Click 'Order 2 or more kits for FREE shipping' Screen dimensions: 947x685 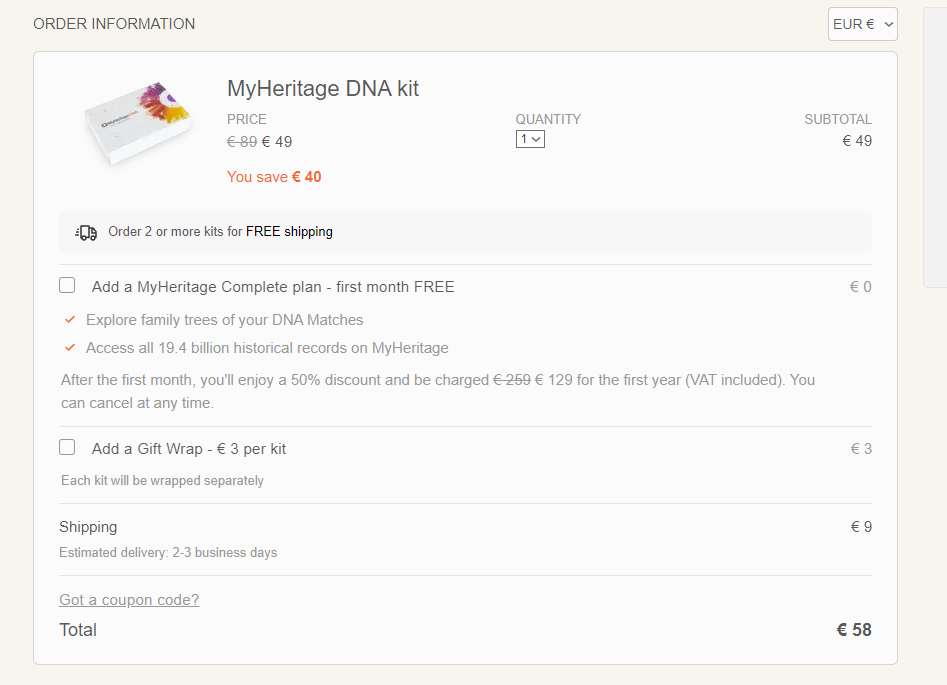click(220, 232)
